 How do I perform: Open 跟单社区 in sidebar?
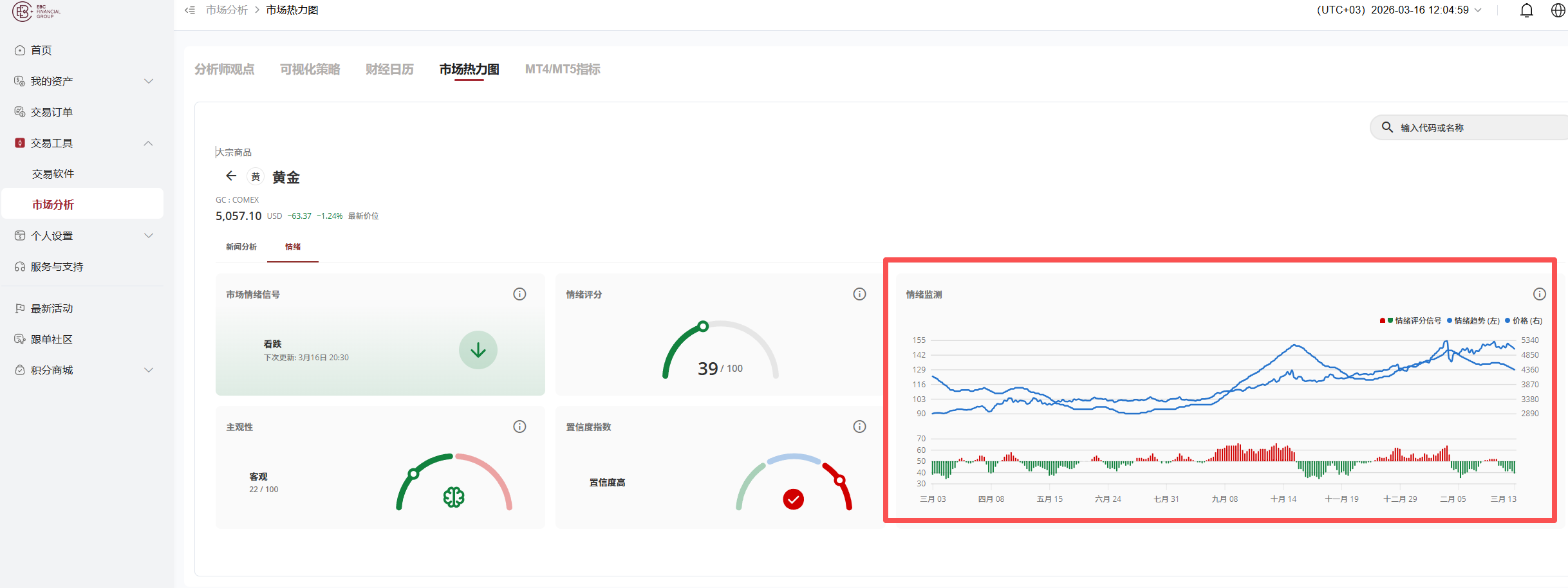(51, 339)
